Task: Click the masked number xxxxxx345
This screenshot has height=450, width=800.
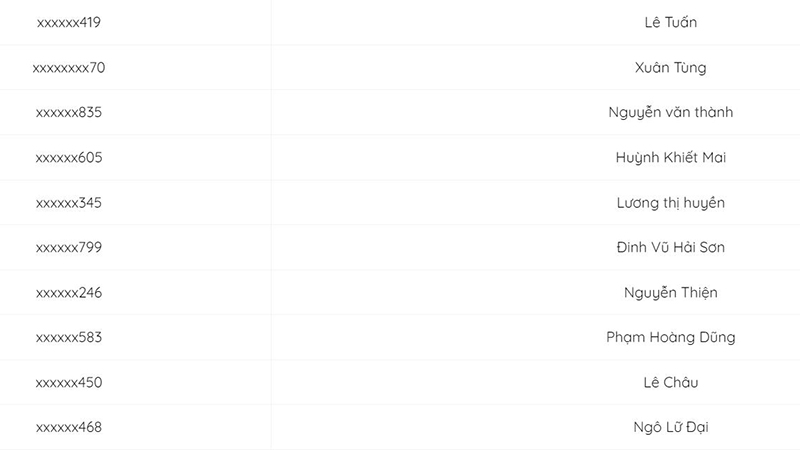Action: coord(69,203)
